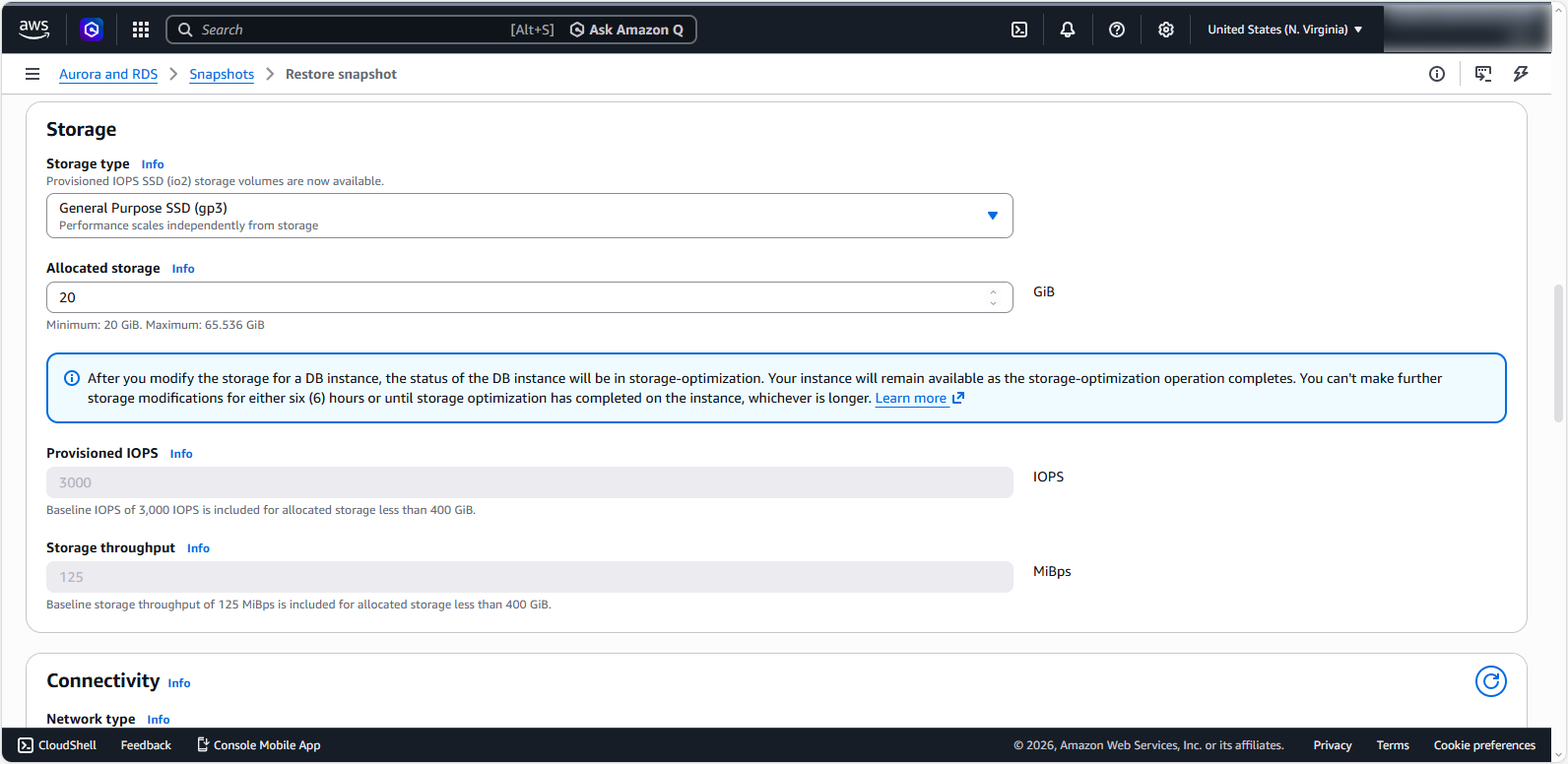Click the search magnifier icon
1568x764 pixels.
pos(185,30)
